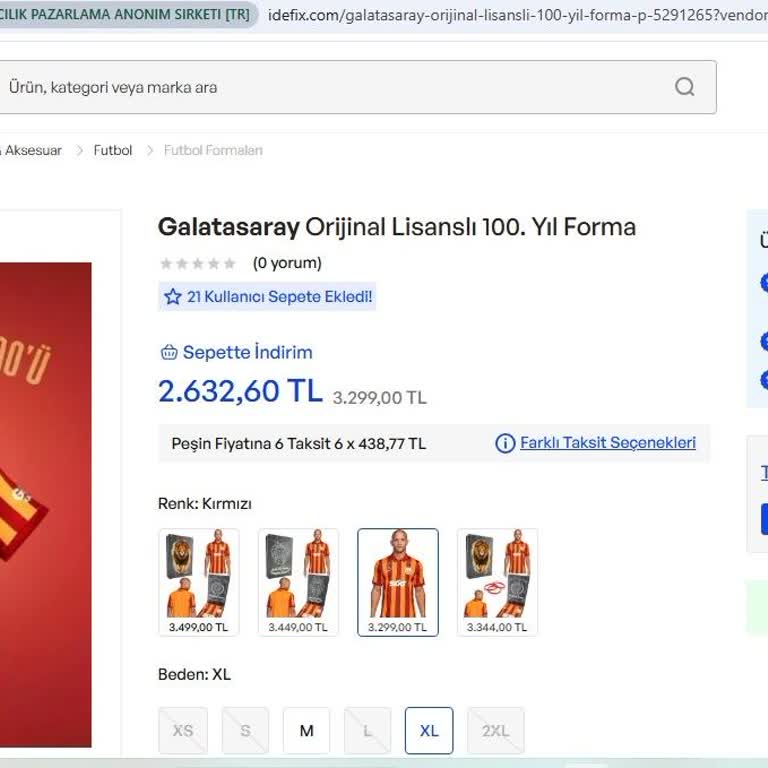Select size M
This screenshot has height=768, width=768.
tap(307, 730)
